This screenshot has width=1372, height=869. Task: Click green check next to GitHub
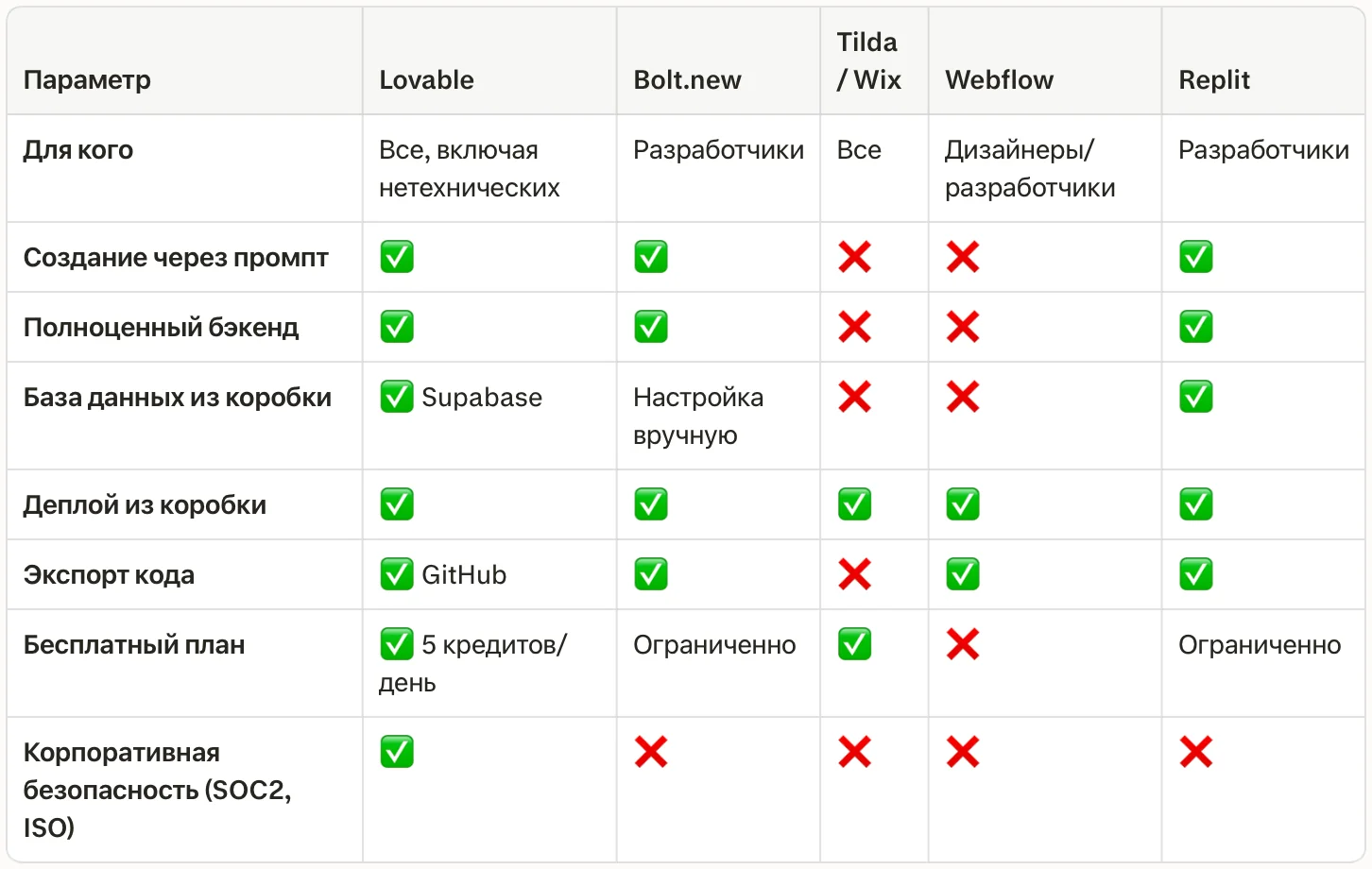397,574
